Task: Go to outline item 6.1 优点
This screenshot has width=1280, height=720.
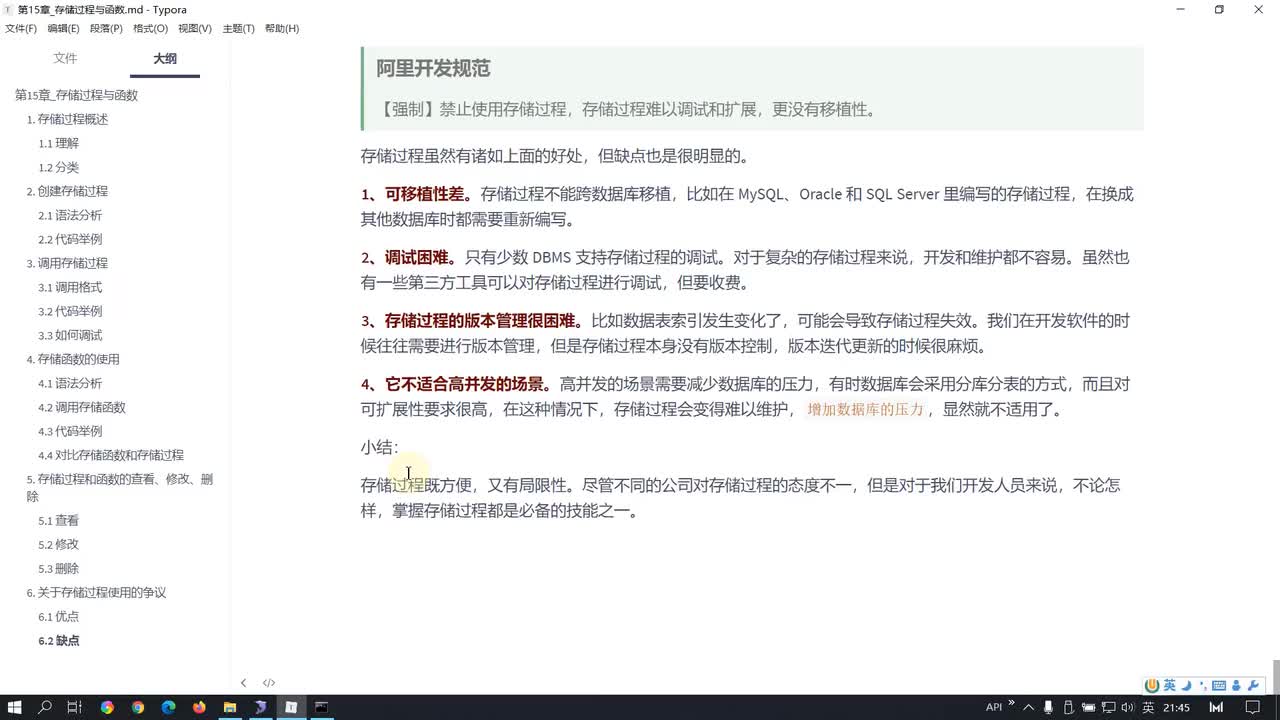Action: coord(58,616)
